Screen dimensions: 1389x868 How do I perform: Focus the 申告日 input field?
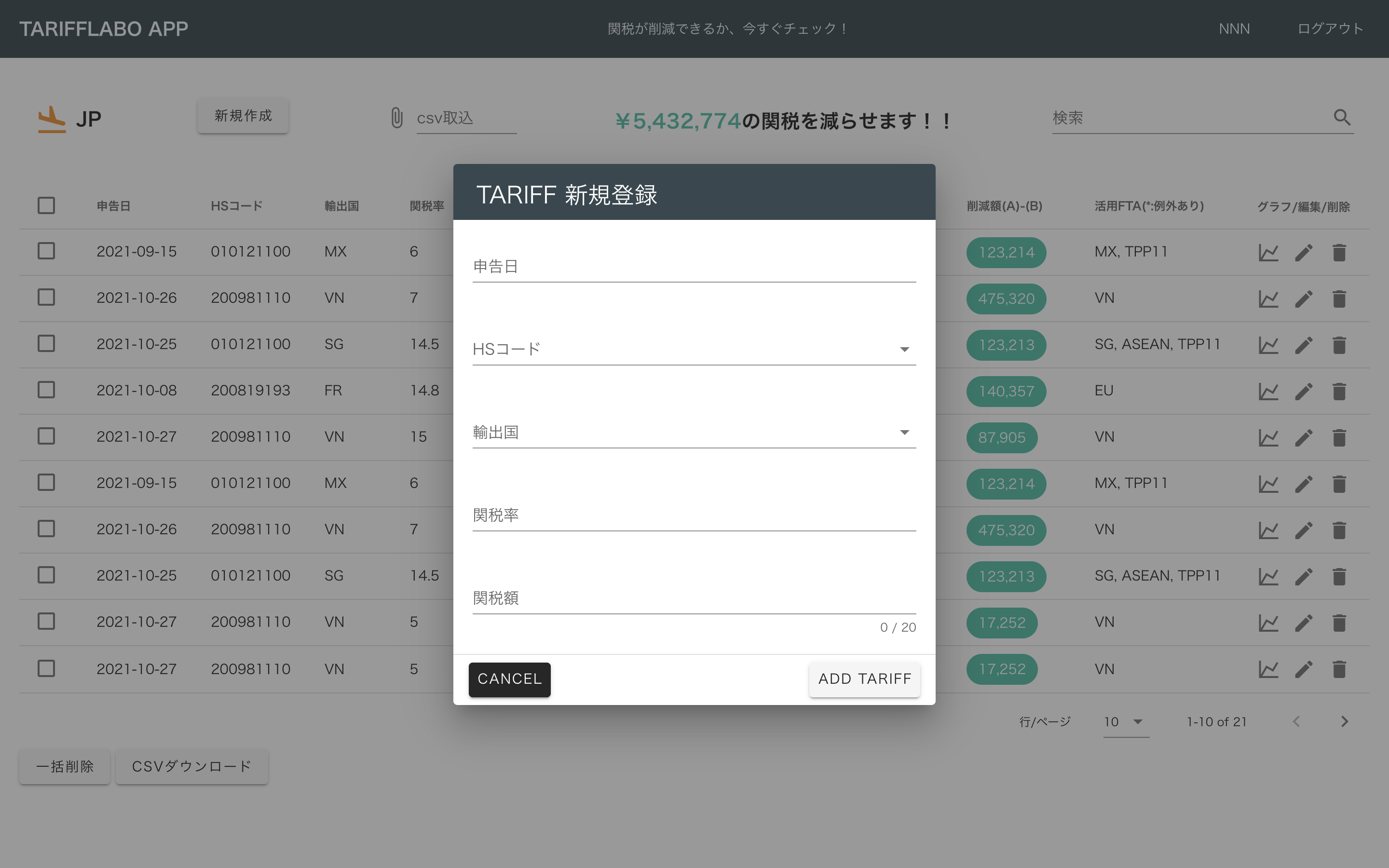click(x=694, y=267)
